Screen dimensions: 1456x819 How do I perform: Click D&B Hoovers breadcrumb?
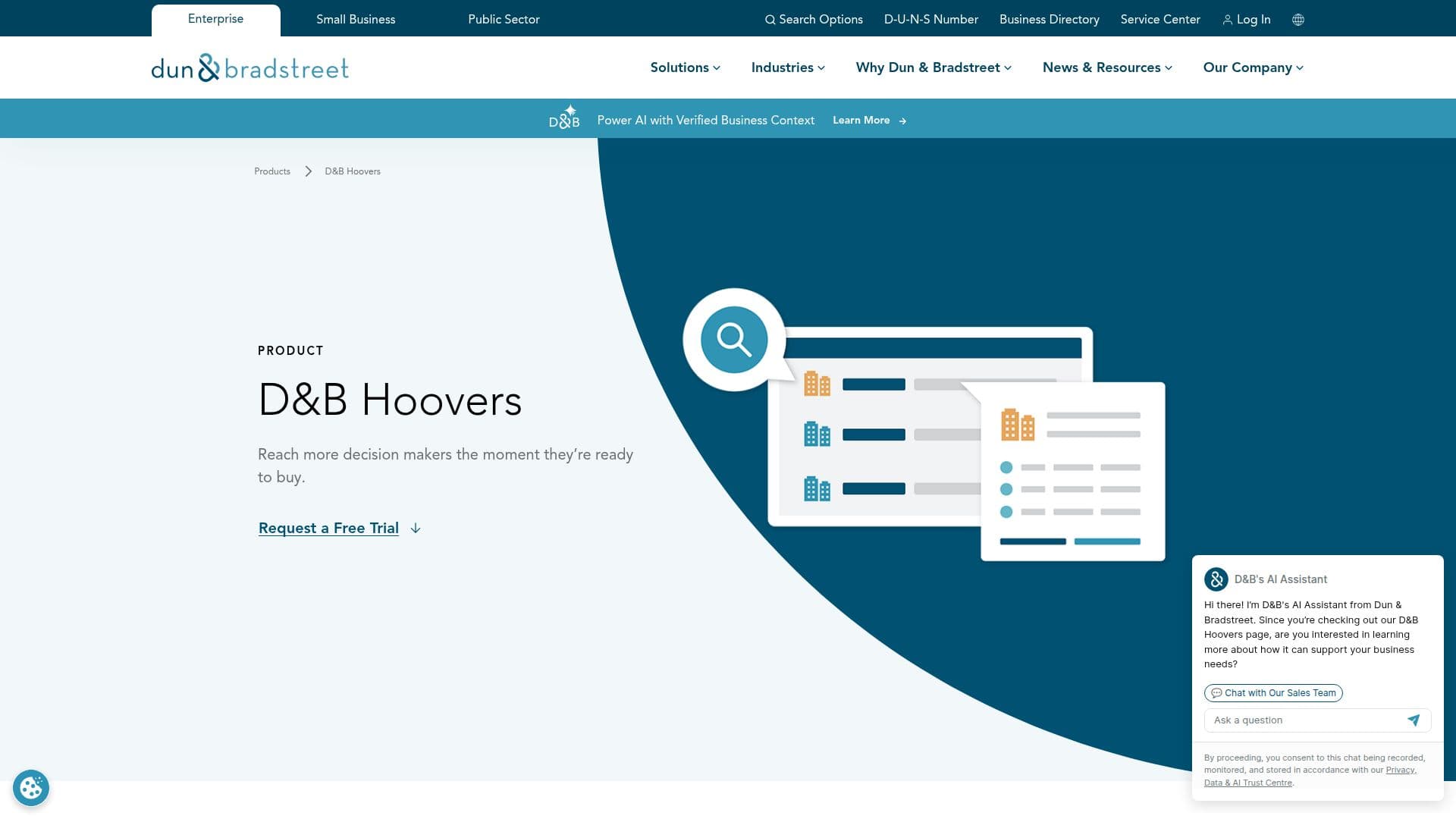[x=353, y=171]
